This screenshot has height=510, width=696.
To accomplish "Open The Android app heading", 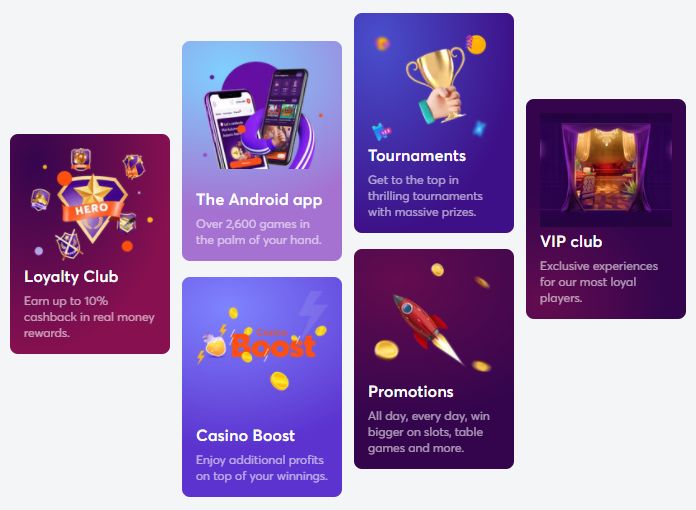I will click(259, 200).
